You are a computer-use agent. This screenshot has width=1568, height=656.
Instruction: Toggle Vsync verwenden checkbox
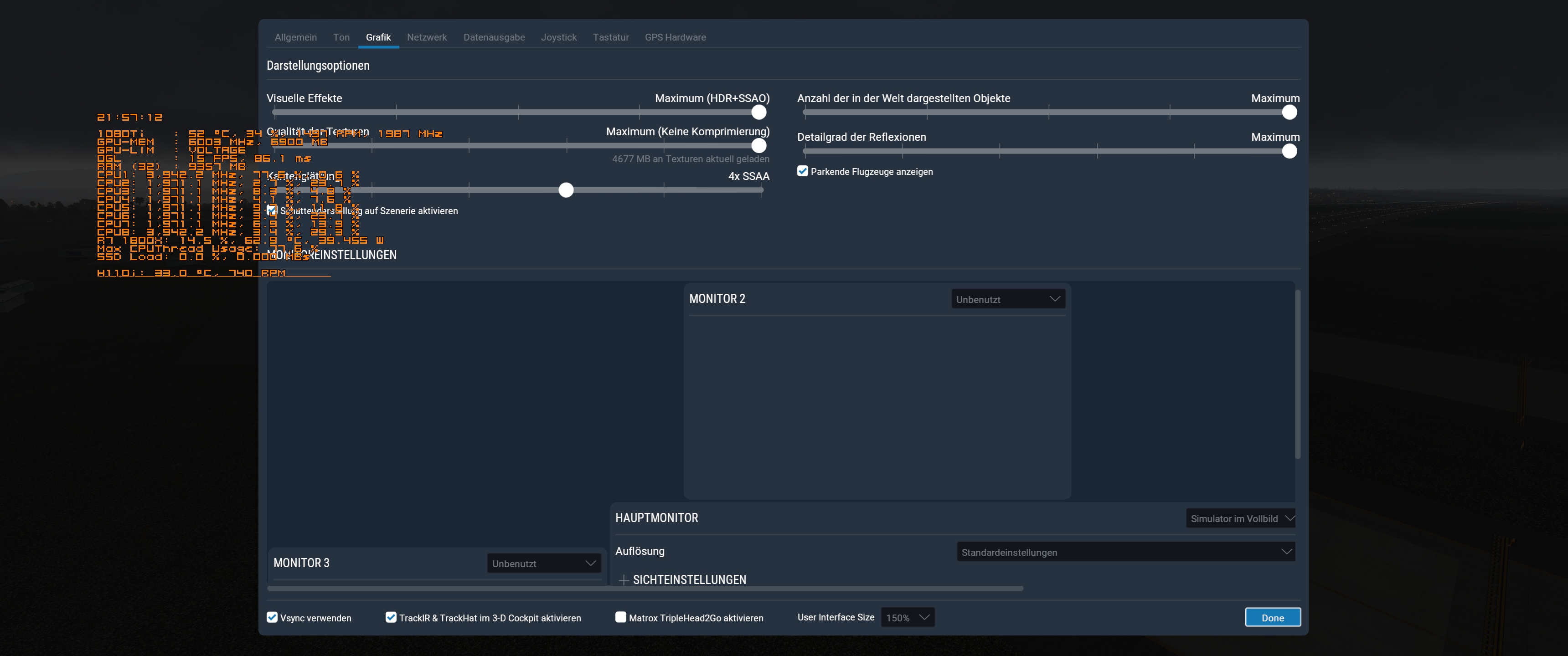(x=272, y=617)
